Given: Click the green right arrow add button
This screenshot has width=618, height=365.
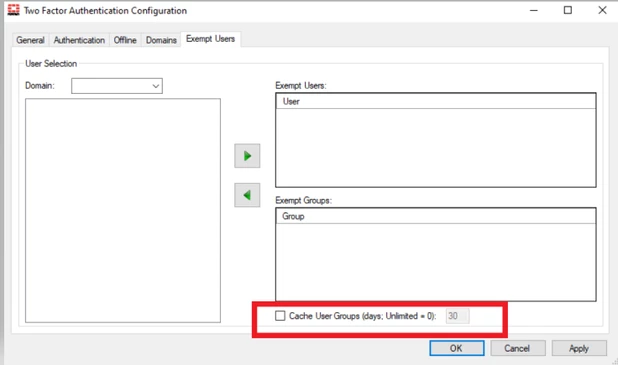Looking at the screenshot, I should [247, 156].
